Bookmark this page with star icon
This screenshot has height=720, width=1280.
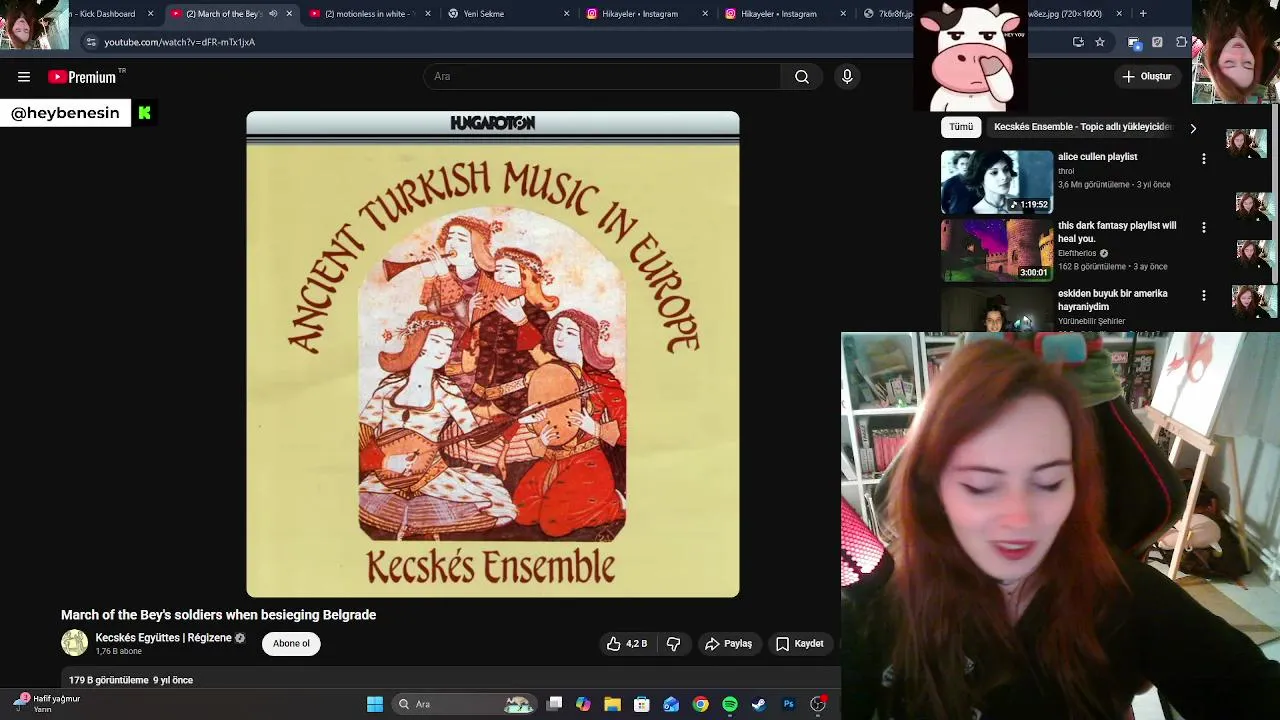[1100, 42]
